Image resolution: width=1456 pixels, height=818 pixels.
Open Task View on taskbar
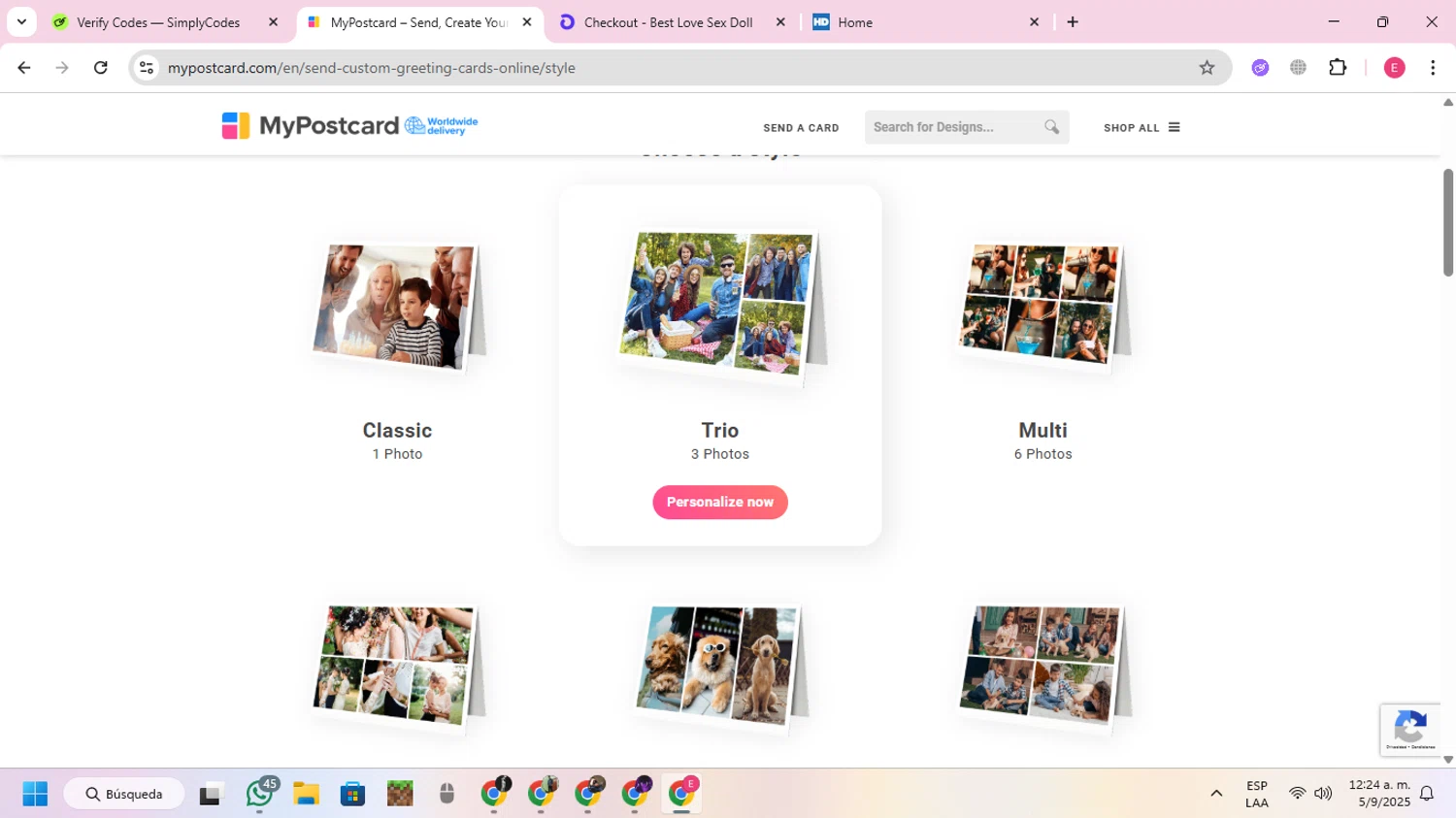211,794
